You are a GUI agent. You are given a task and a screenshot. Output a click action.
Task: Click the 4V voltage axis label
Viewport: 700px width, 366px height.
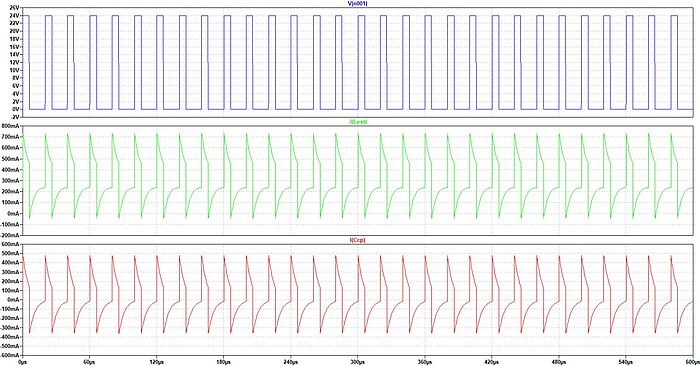[x=15, y=94]
